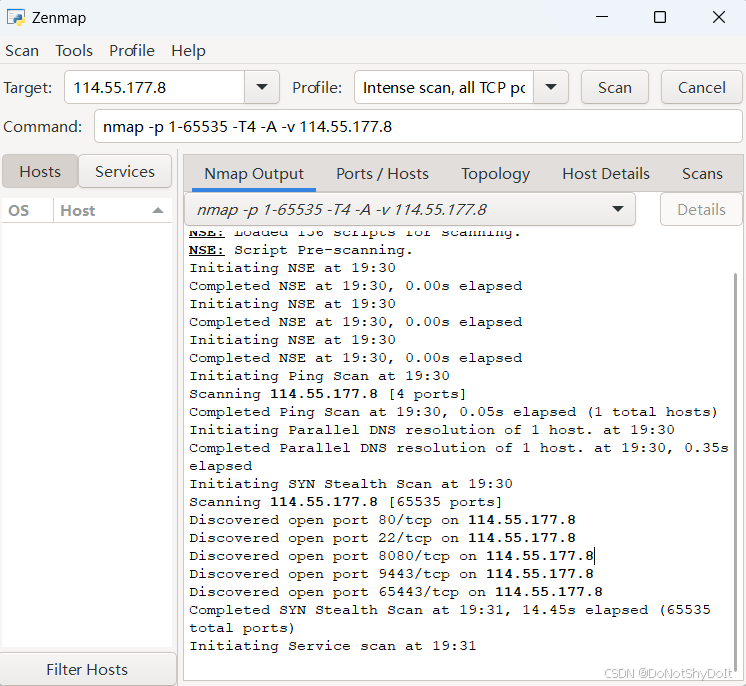Click the Profile combo box text field
This screenshot has width=746, height=686.
[x=444, y=88]
